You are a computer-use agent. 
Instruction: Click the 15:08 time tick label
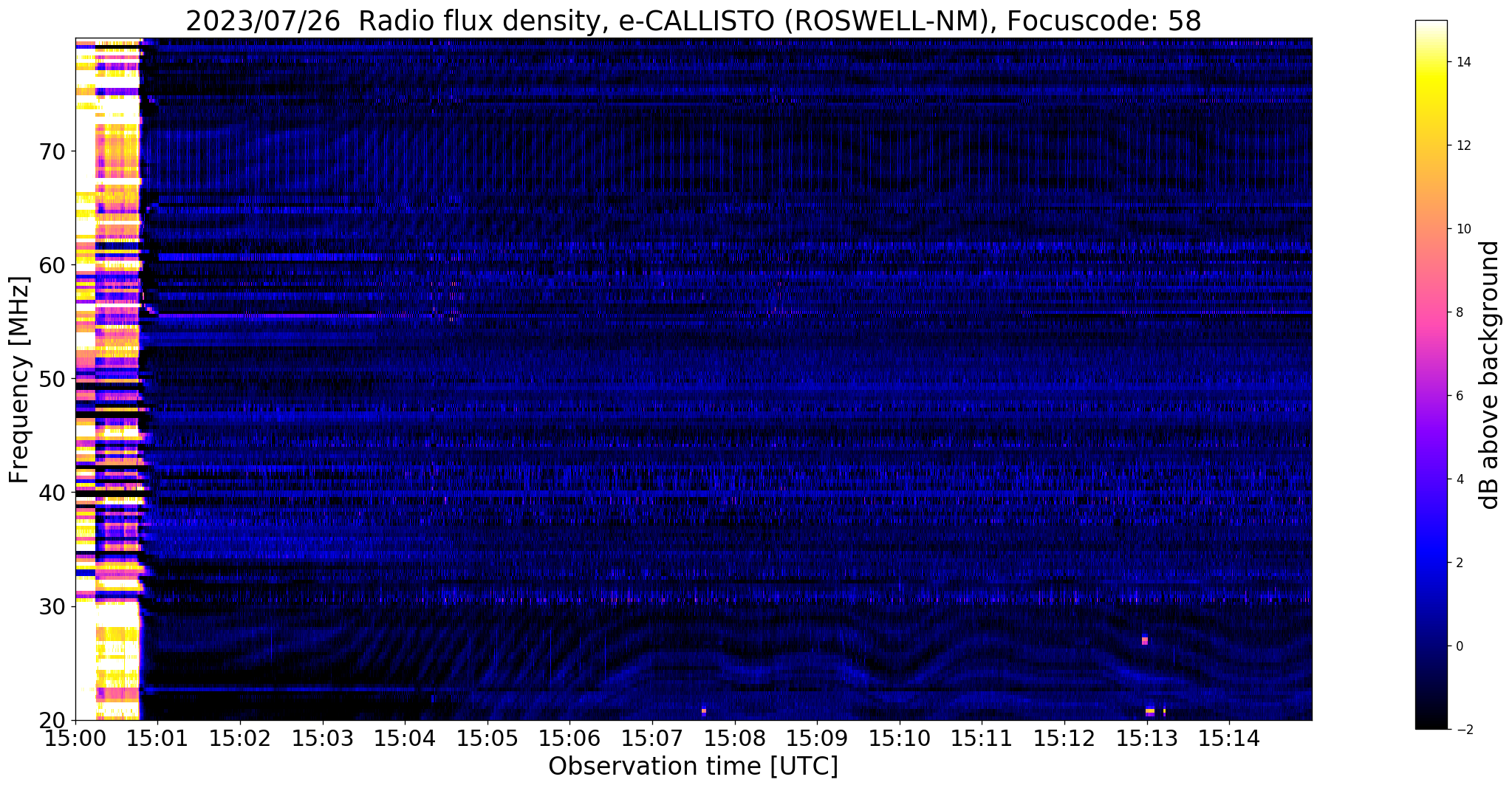pyautogui.click(x=734, y=738)
